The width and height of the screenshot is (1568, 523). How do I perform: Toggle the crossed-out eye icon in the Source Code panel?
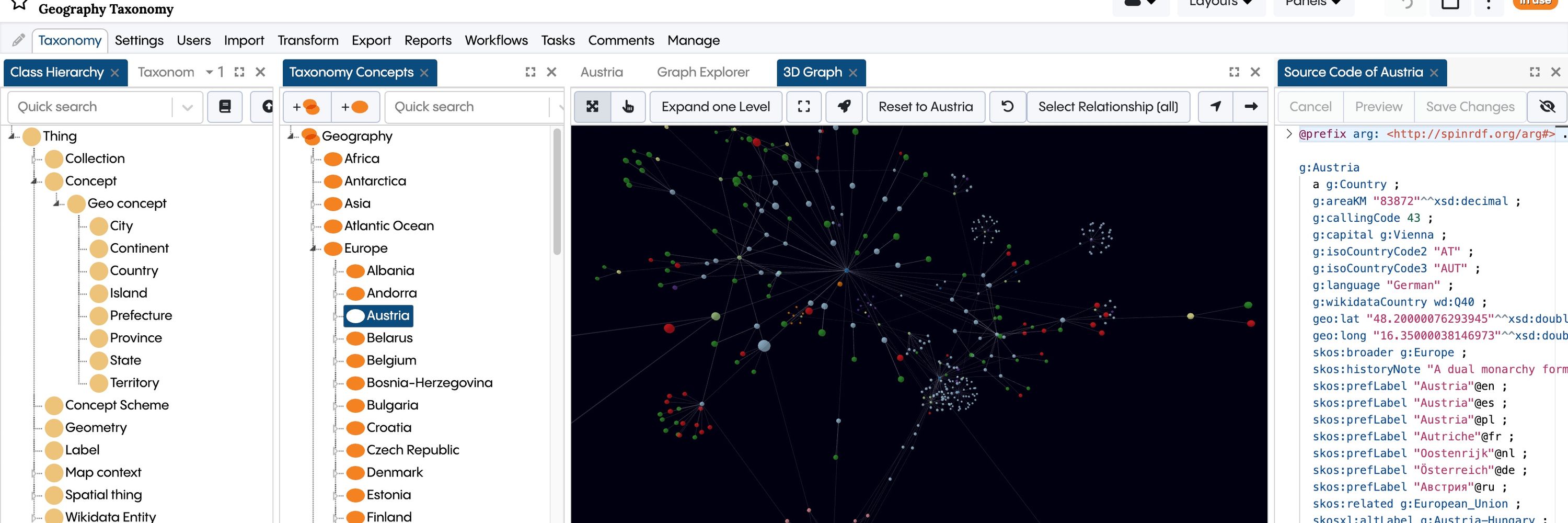click(1547, 107)
